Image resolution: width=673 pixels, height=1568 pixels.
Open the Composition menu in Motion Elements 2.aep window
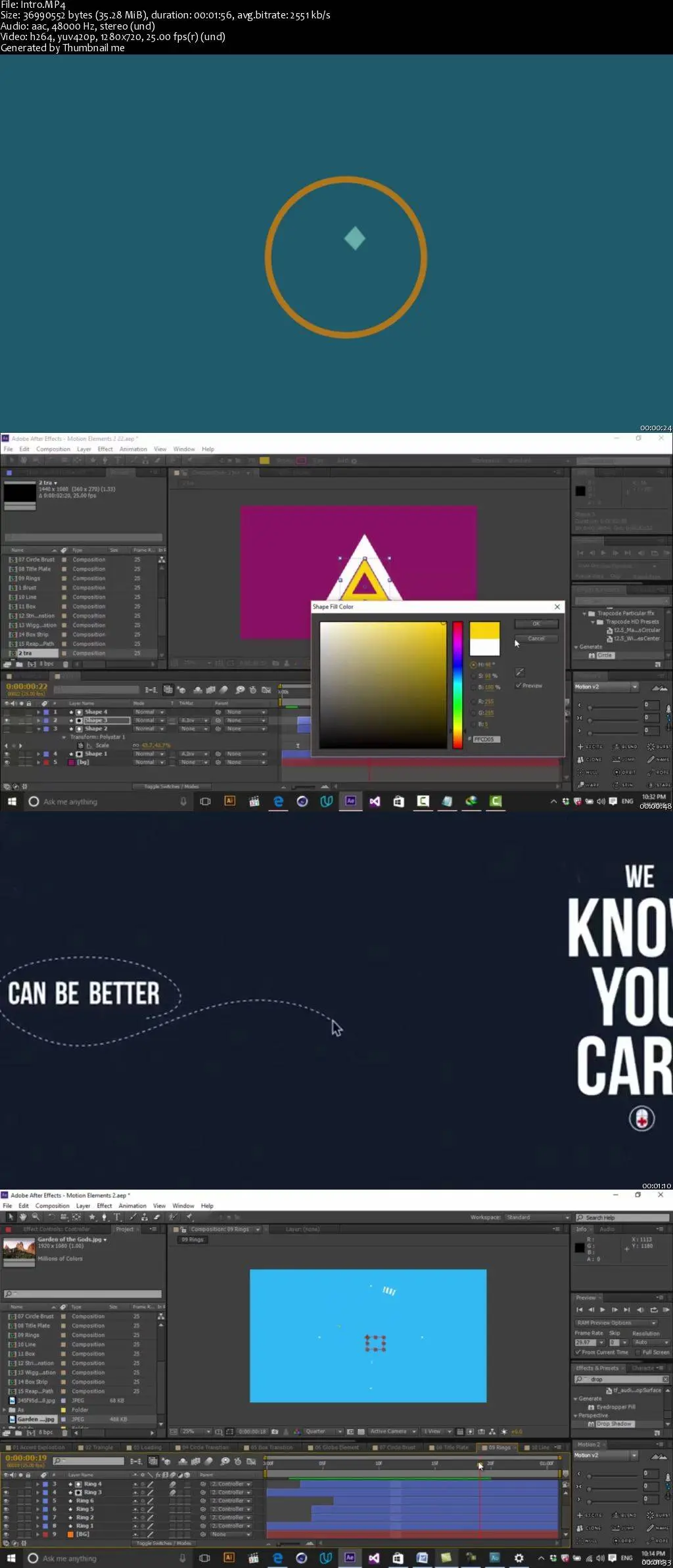pyautogui.click(x=52, y=1206)
